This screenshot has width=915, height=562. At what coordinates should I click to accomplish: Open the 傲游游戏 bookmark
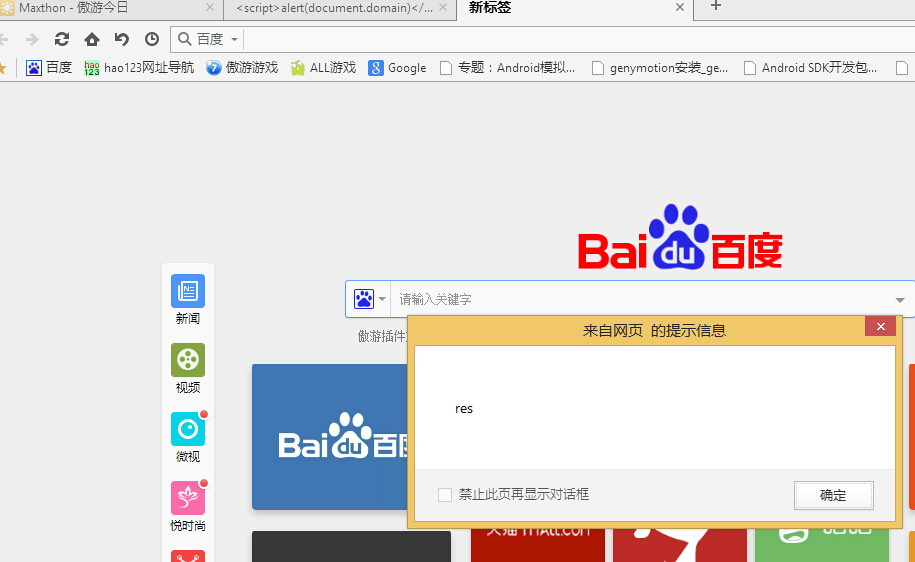point(242,68)
